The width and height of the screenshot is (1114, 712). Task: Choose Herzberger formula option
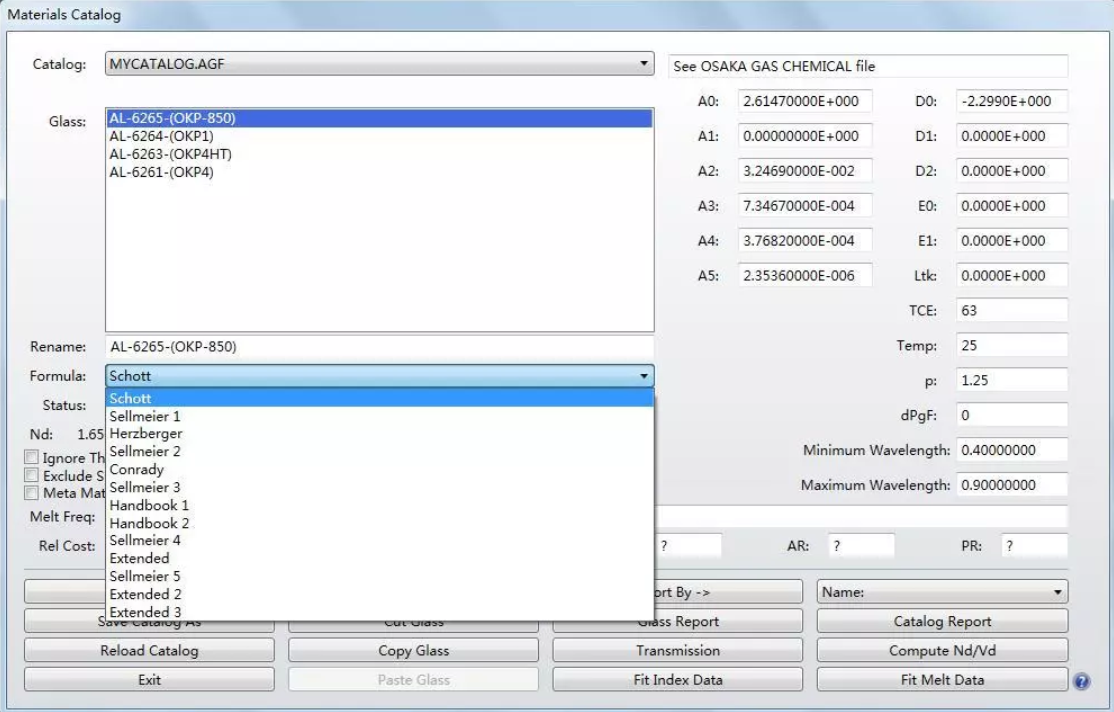(146, 434)
